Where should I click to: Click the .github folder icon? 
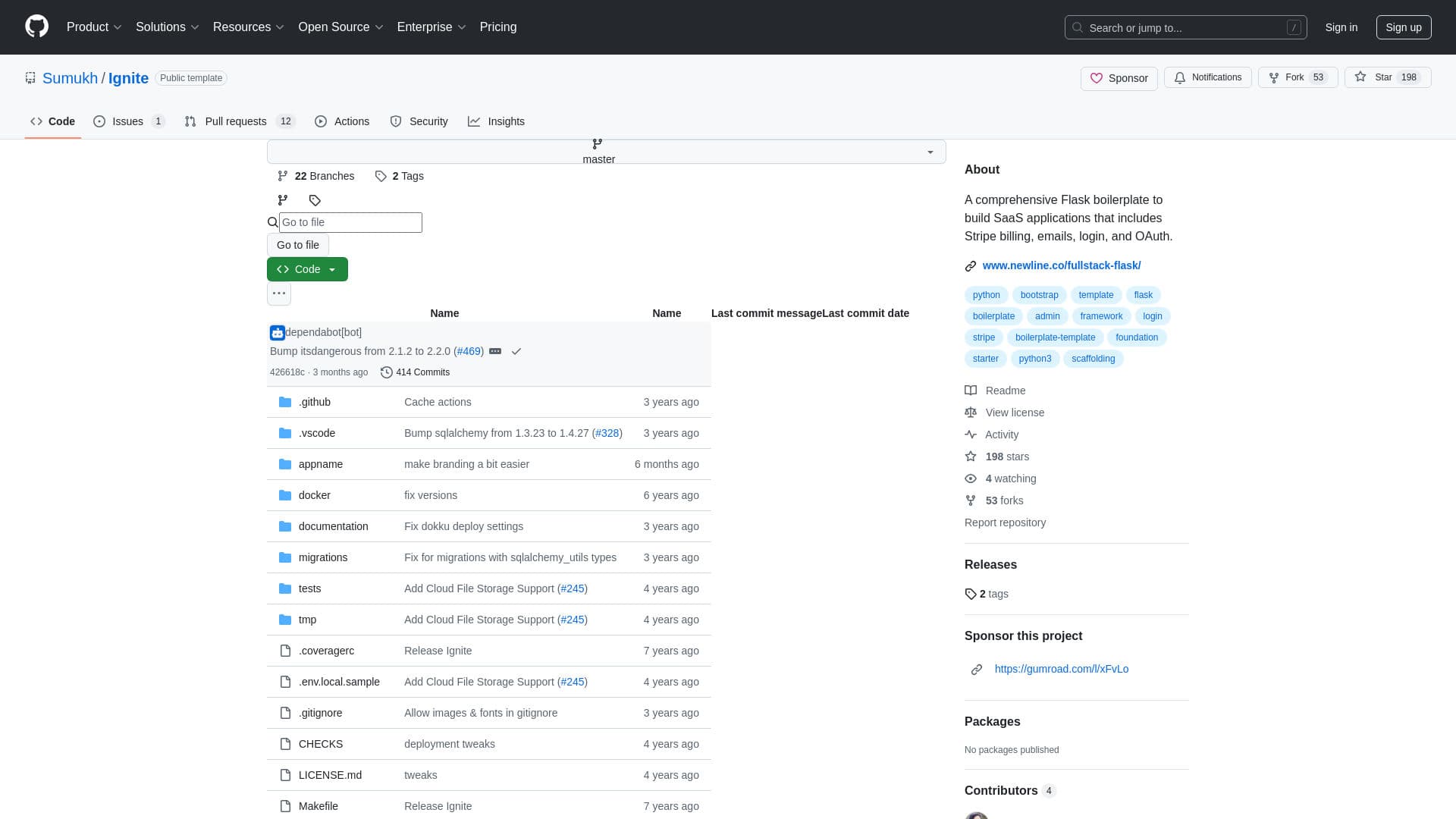point(285,402)
